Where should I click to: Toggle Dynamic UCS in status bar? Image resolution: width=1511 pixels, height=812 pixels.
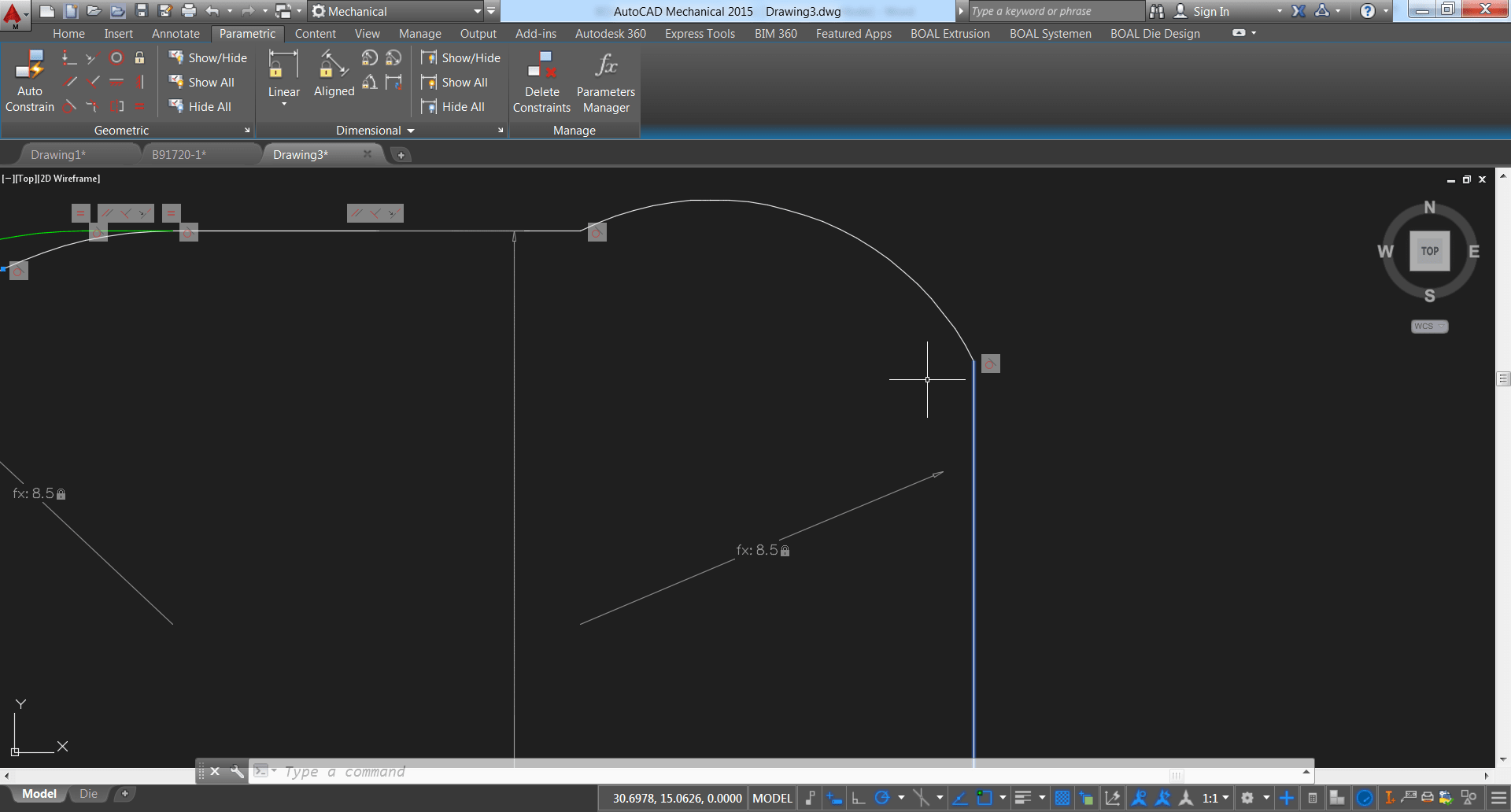1112,798
